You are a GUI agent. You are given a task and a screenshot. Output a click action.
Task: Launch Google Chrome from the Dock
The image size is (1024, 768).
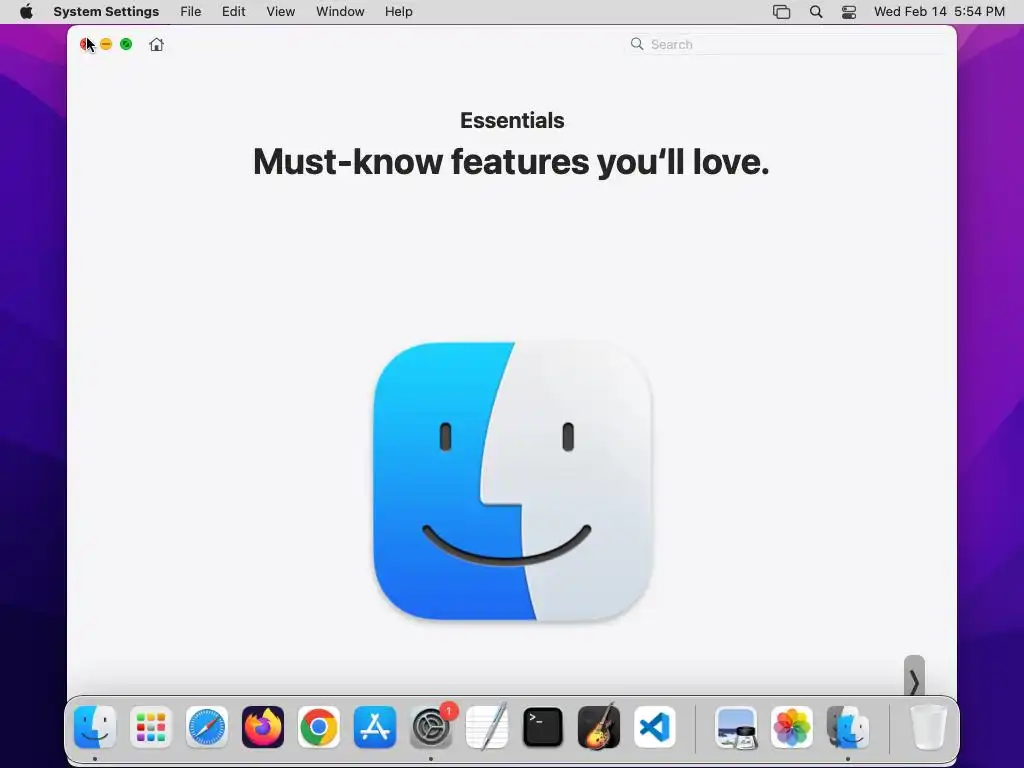[319, 727]
